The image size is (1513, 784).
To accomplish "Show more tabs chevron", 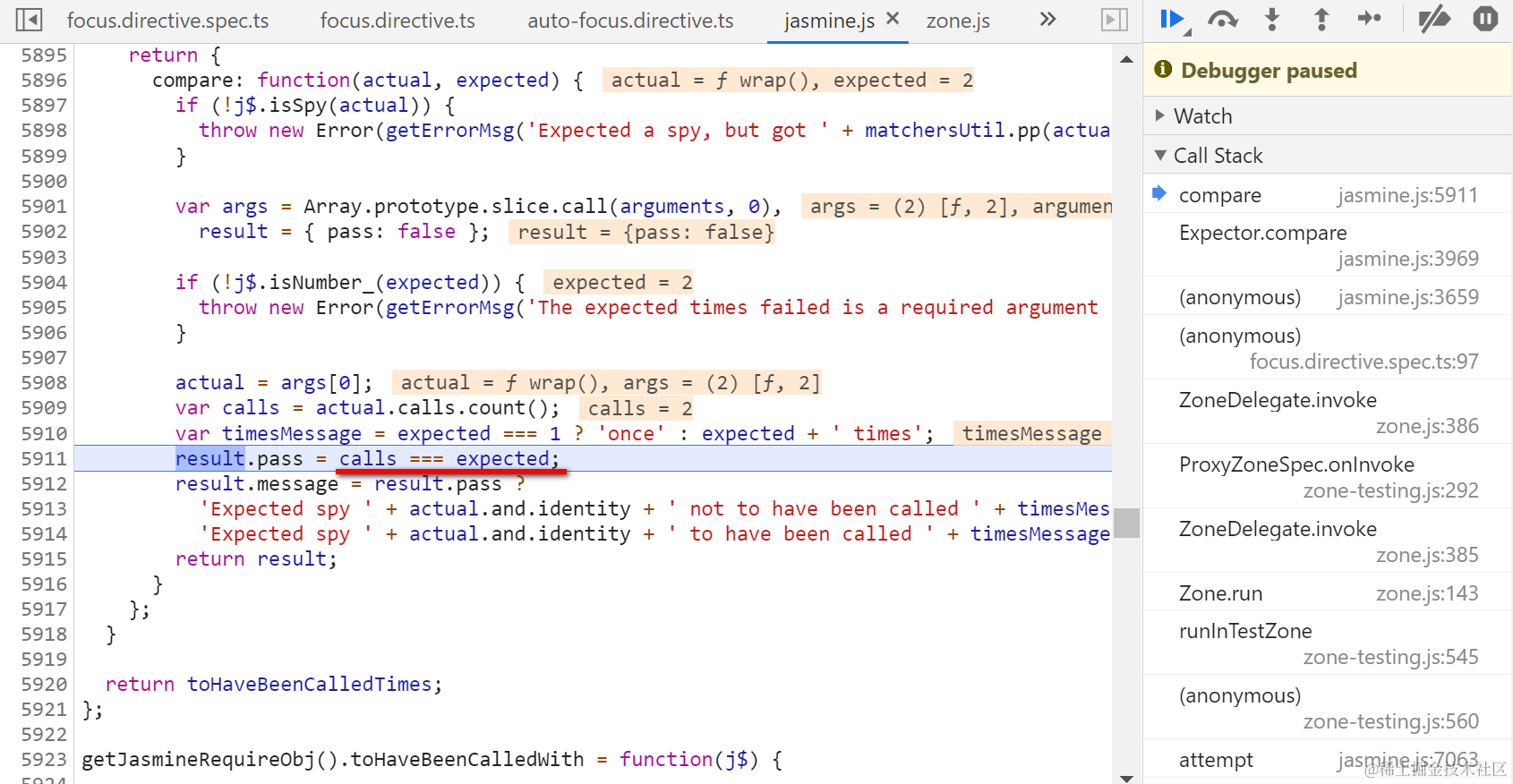I will click(x=1048, y=19).
